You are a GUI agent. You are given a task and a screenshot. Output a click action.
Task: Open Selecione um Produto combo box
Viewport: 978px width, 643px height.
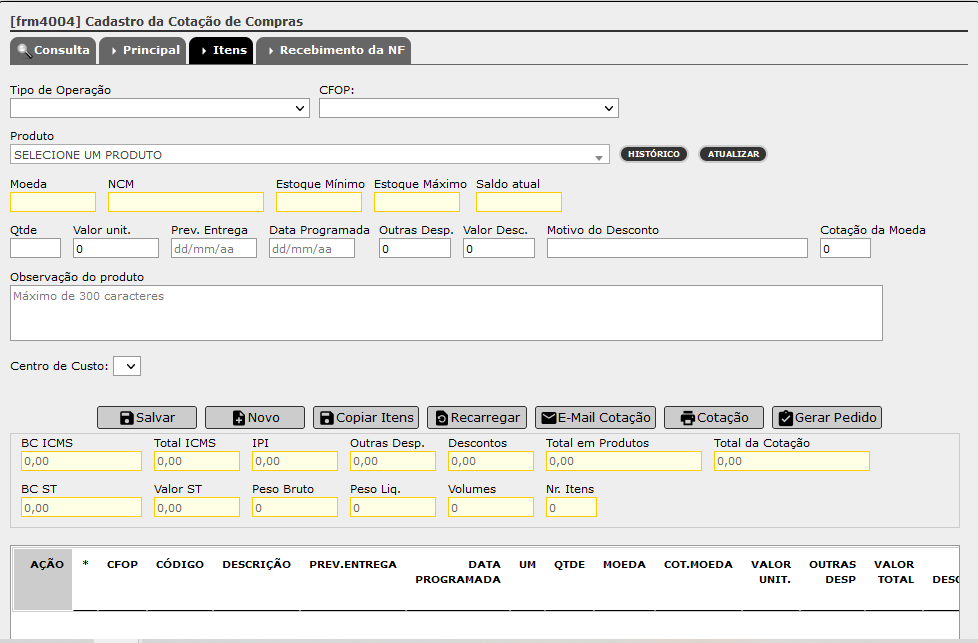click(x=309, y=155)
